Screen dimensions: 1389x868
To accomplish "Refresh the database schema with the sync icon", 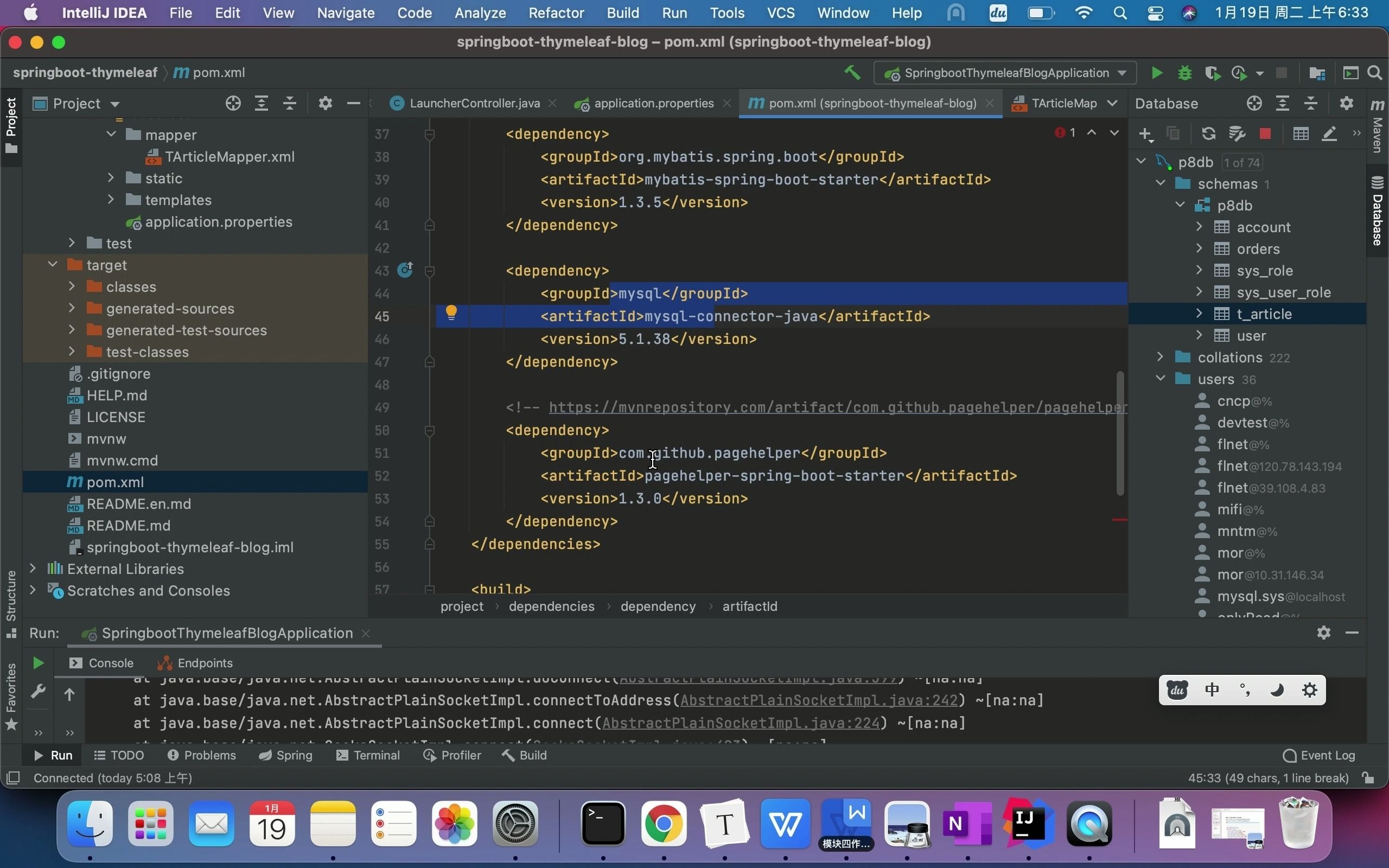I will tap(1208, 133).
